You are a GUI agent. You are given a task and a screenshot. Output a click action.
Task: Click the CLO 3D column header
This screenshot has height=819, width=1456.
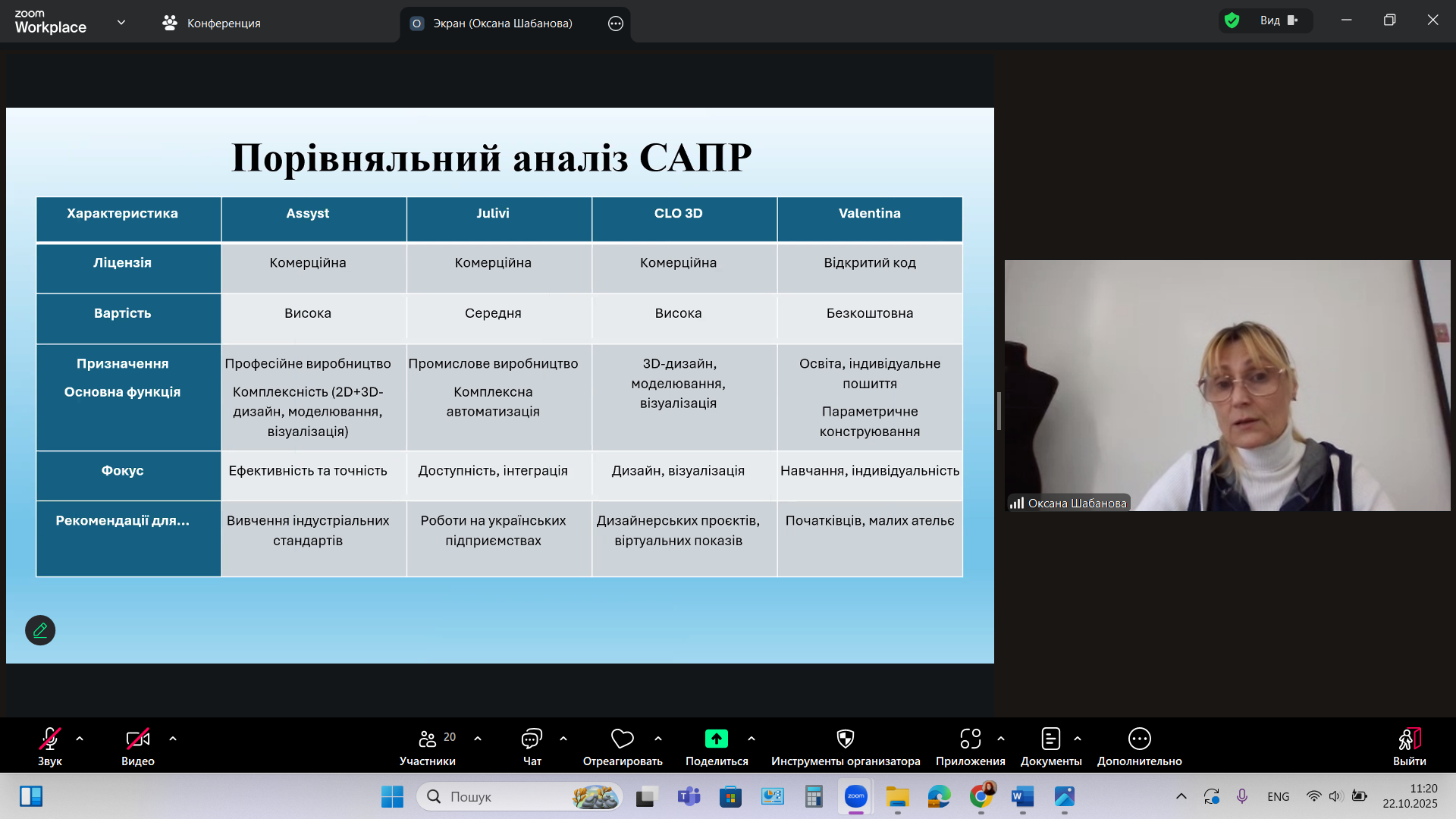pos(685,219)
